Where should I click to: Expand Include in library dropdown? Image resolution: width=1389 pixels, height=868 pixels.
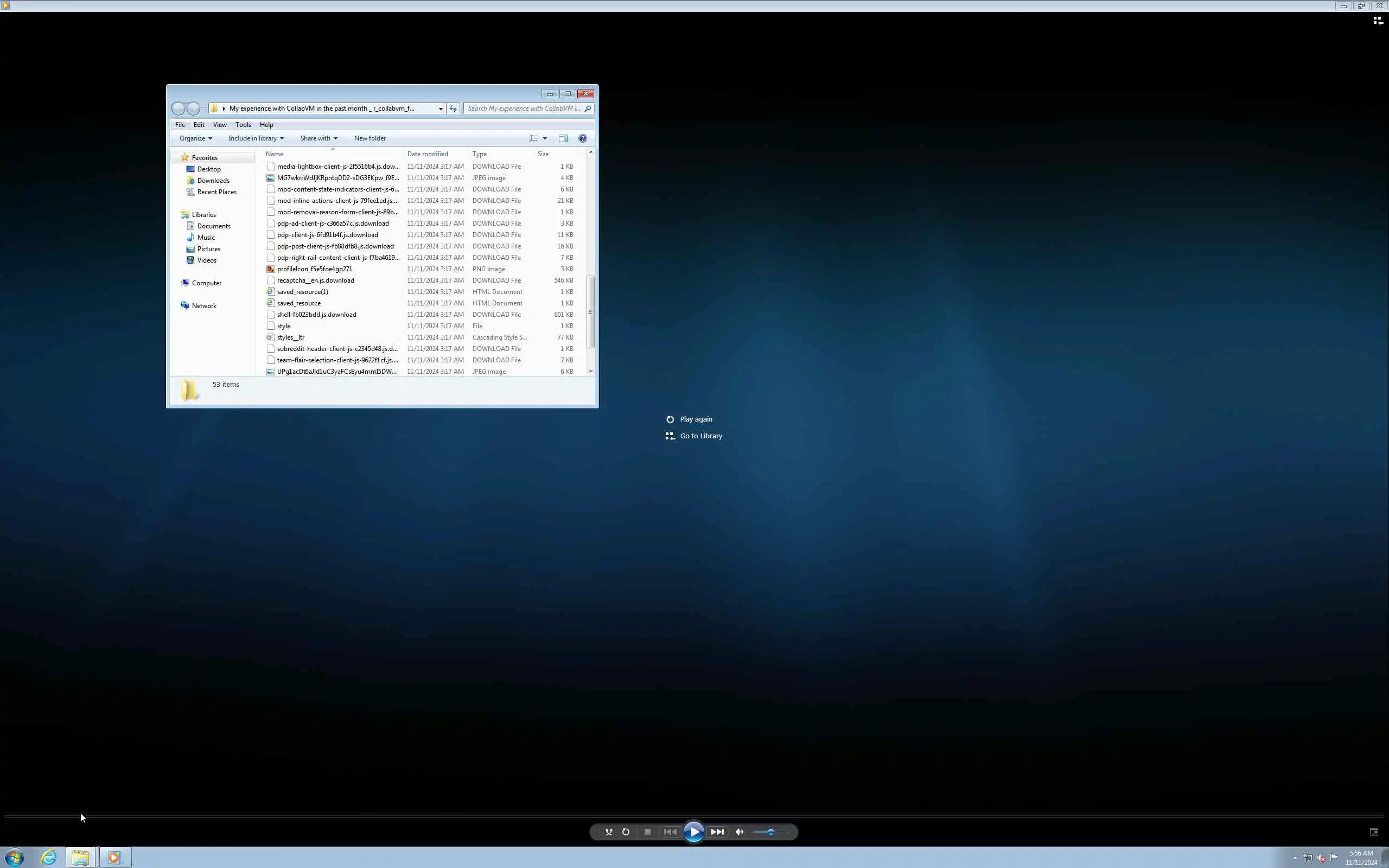(x=256, y=138)
